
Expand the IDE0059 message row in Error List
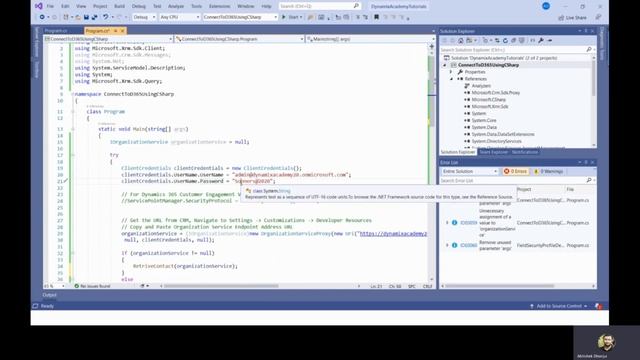tap(447, 223)
